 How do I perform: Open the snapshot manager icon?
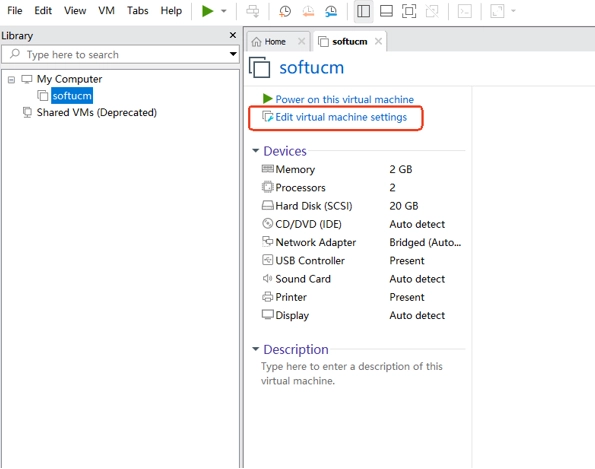point(331,11)
